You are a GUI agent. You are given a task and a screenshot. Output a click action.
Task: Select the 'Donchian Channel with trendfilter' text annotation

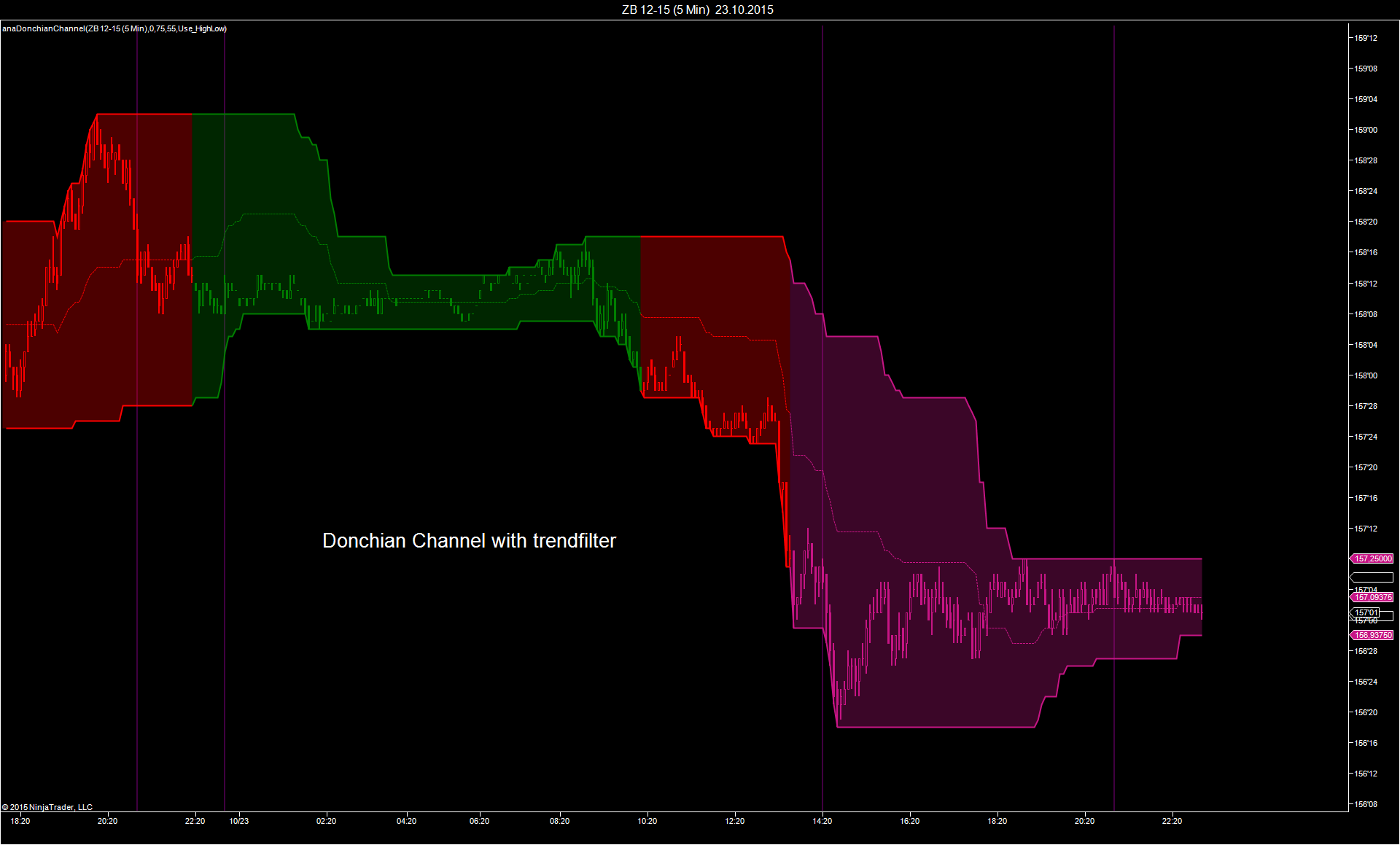[469, 540]
